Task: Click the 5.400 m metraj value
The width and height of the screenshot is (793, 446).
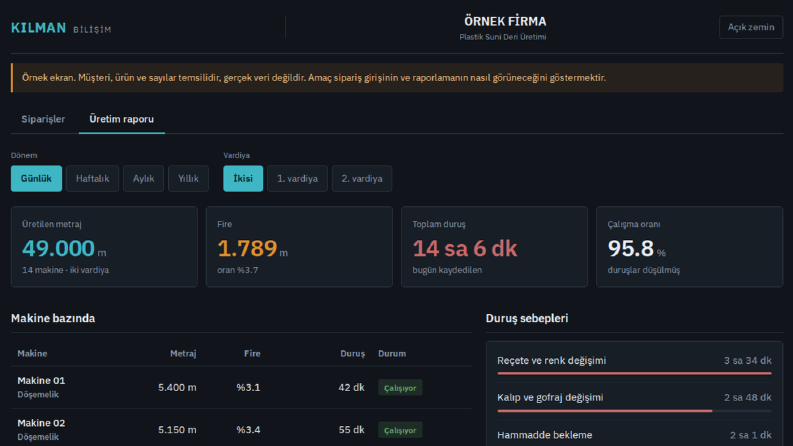Action: click(x=177, y=387)
